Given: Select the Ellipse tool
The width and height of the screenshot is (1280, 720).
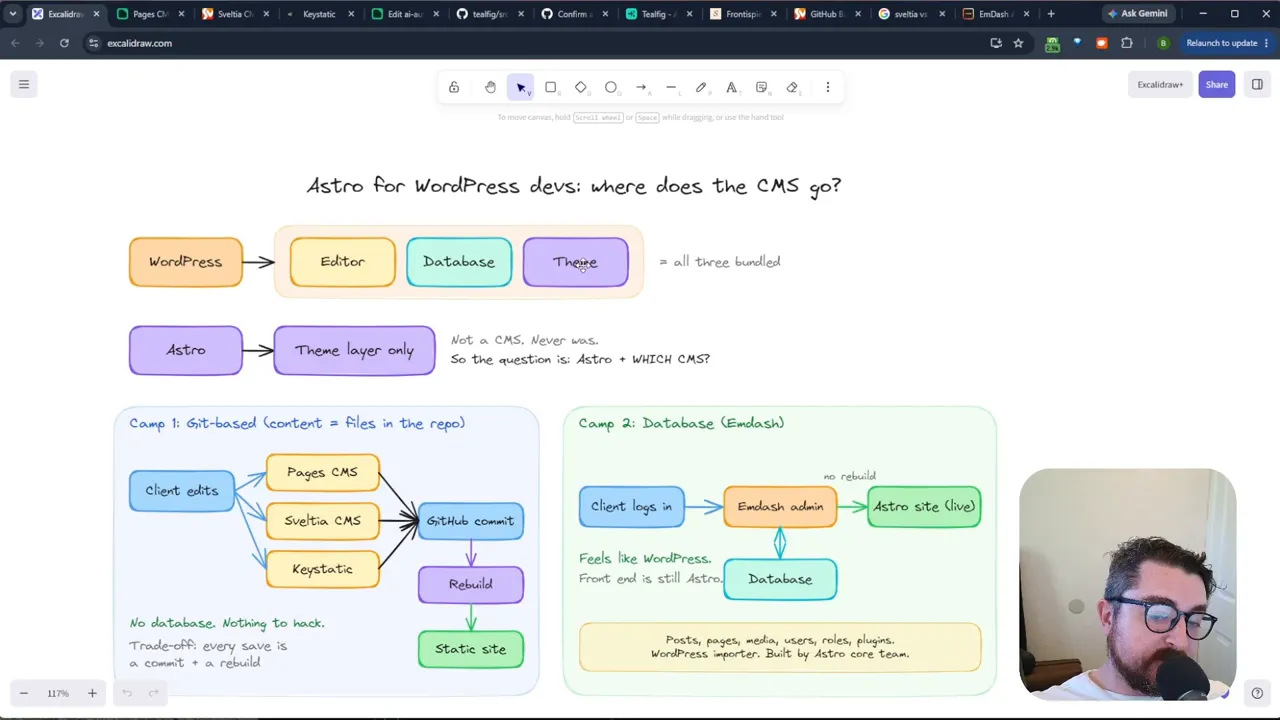Looking at the screenshot, I should (x=611, y=87).
